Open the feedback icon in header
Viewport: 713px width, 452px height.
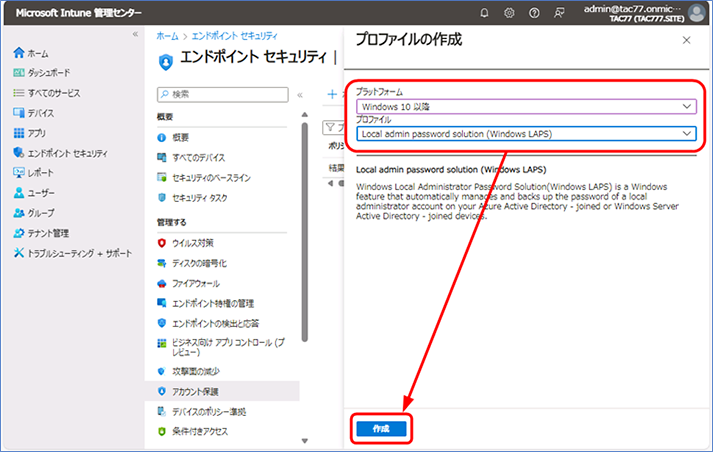click(559, 13)
